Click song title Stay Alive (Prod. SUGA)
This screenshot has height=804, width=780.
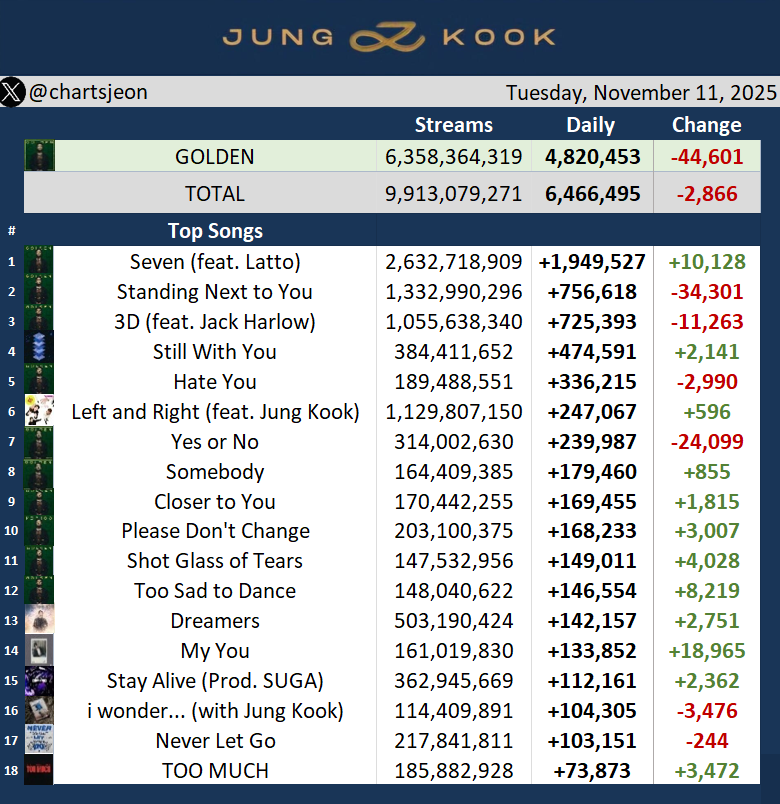215,681
